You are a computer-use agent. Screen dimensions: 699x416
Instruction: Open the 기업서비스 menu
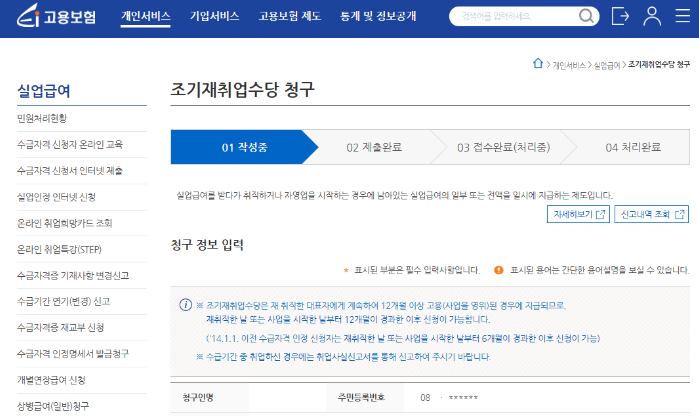[214, 17]
